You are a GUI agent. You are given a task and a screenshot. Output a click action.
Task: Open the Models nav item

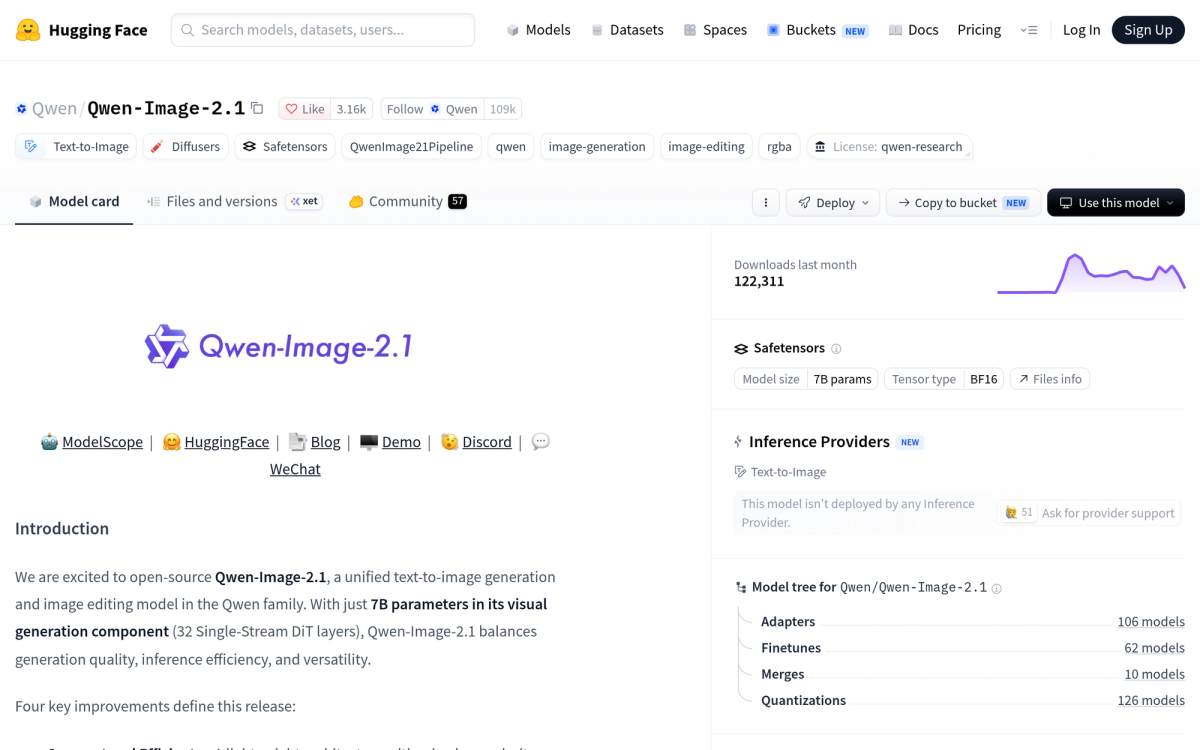tap(538, 30)
